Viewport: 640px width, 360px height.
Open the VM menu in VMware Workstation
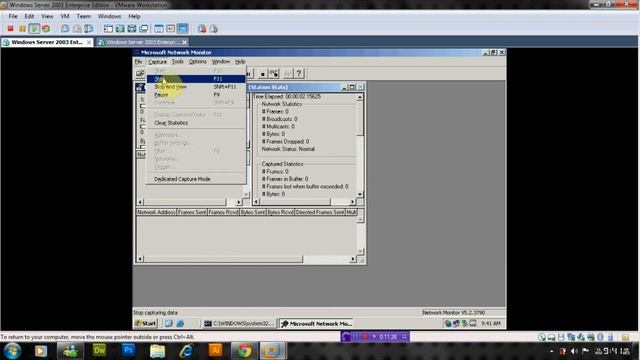pos(64,16)
